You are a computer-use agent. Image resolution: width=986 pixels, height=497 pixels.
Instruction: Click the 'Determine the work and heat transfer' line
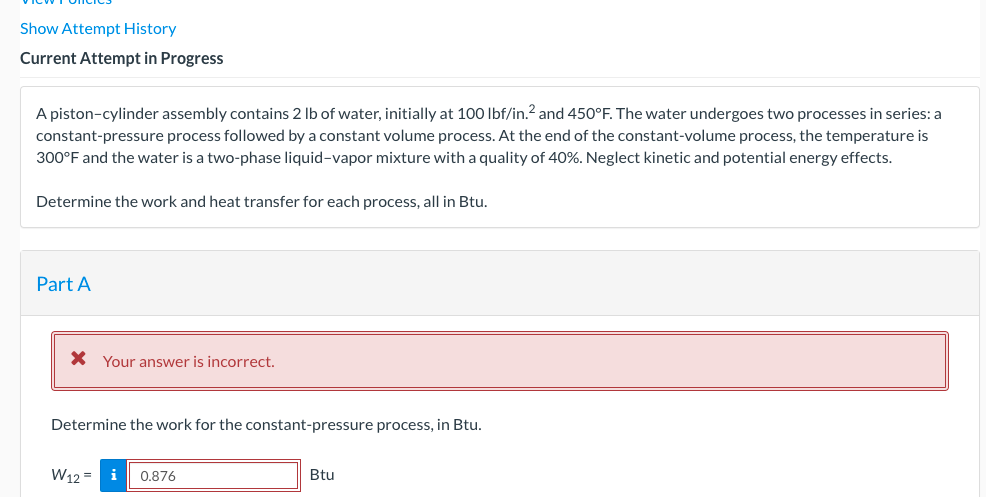(262, 202)
